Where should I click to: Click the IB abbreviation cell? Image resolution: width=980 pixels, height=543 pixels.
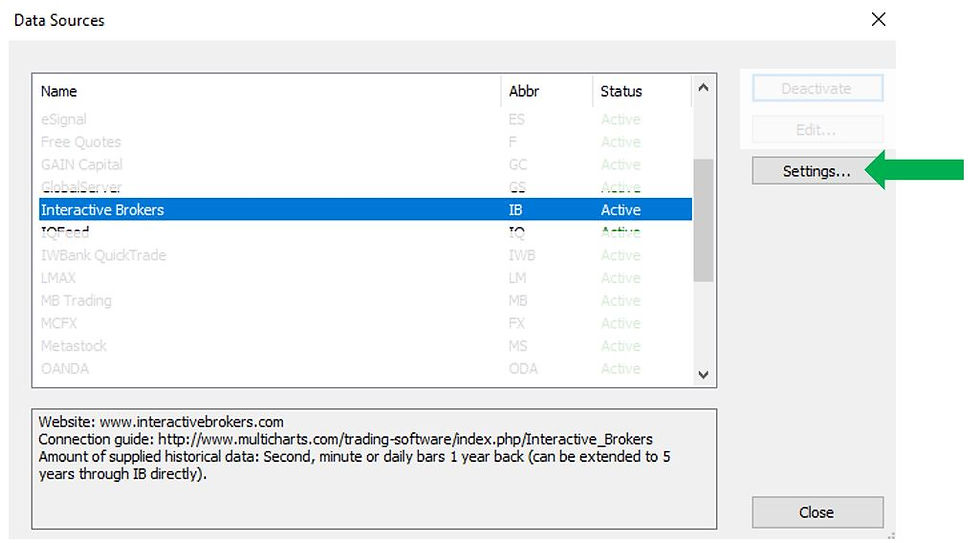[x=516, y=210]
